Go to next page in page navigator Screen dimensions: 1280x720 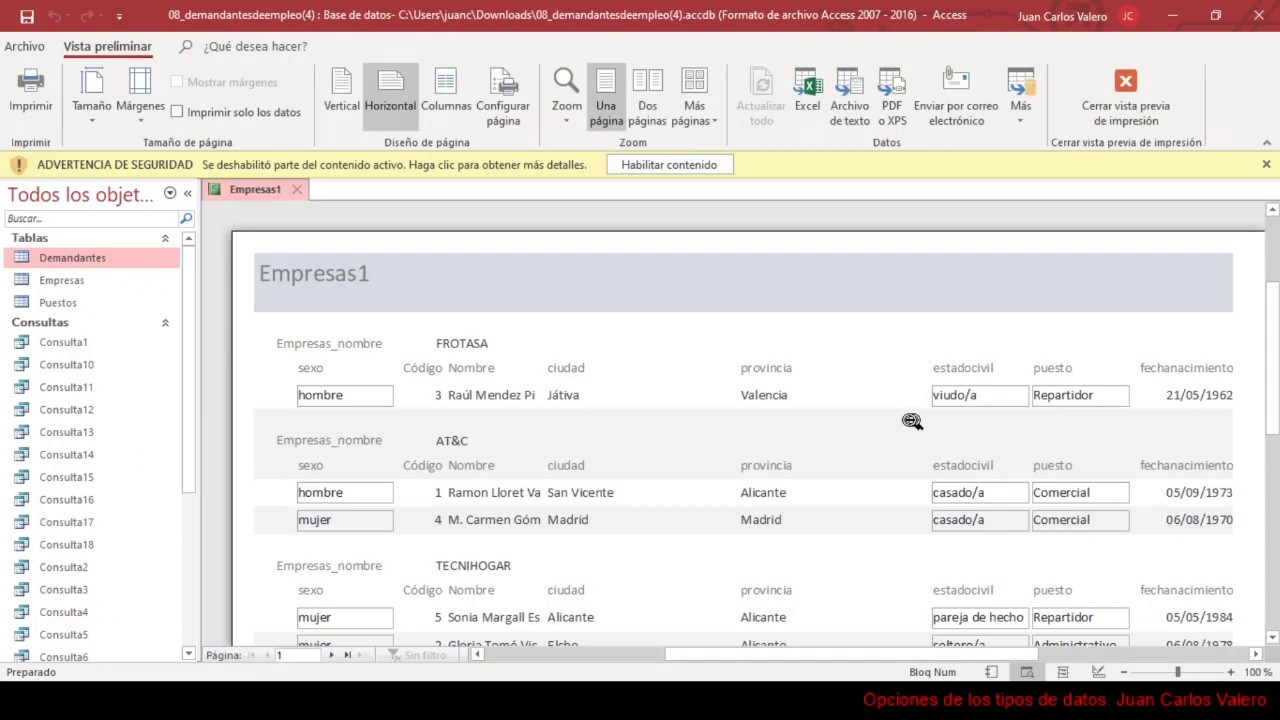pos(331,655)
